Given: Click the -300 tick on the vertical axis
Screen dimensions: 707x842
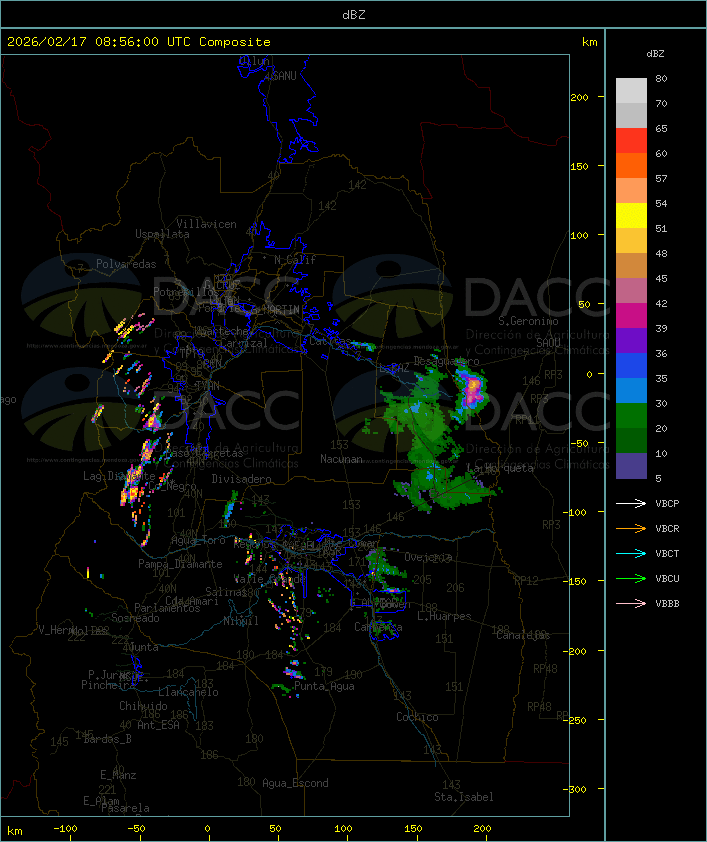Looking at the screenshot, I should click(577, 789).
